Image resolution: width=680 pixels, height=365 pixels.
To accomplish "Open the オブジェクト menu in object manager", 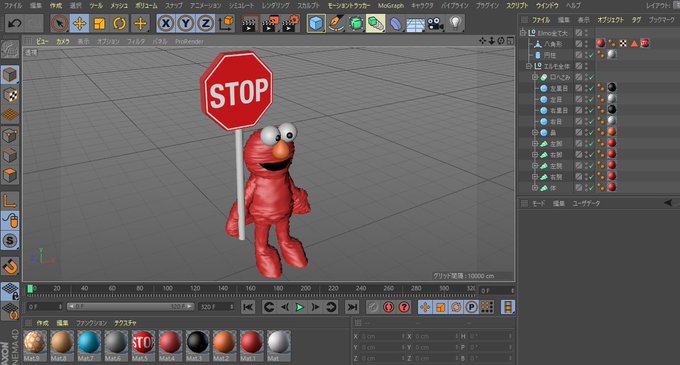I will pyautogui.click(x=610, y=20).
